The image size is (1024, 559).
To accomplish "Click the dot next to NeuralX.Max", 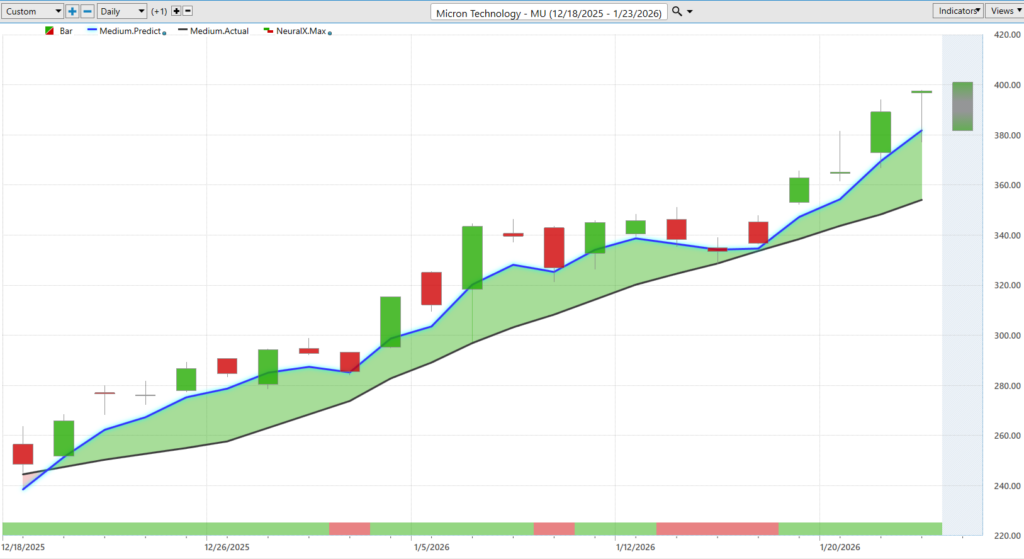I will click(x=330, y=33).
